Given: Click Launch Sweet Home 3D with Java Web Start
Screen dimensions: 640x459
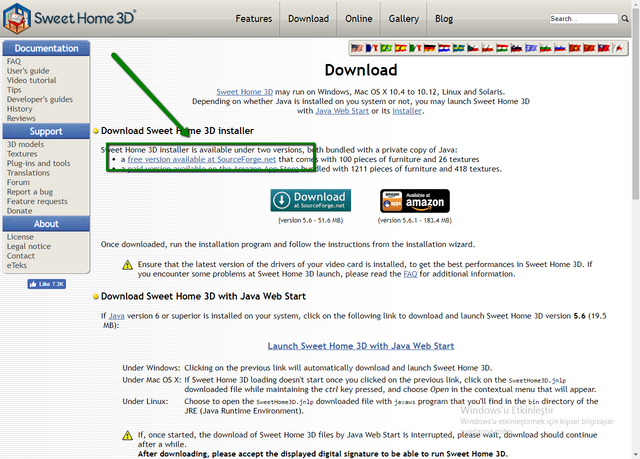Looking at the screenshot, I should coord(361,346).
